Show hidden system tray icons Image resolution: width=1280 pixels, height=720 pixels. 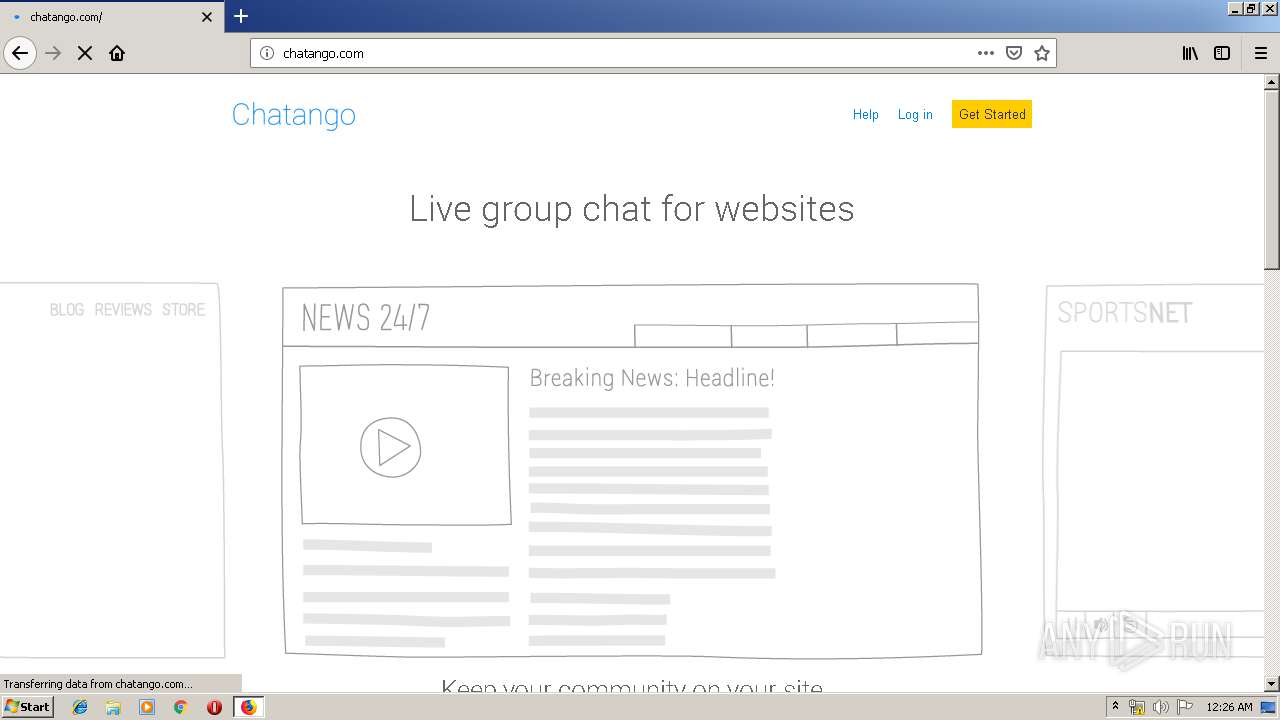click(1116, 707)
